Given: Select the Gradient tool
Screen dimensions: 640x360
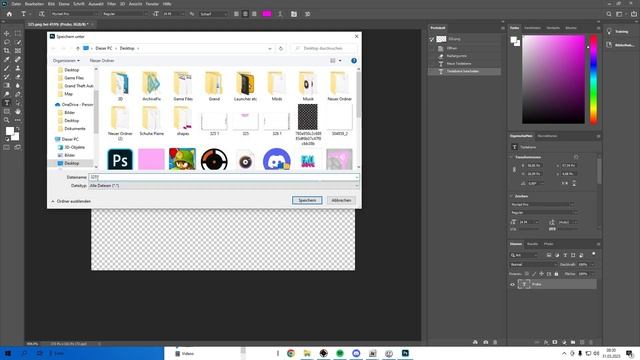Looking at the screenshot, I should point(7,85).
